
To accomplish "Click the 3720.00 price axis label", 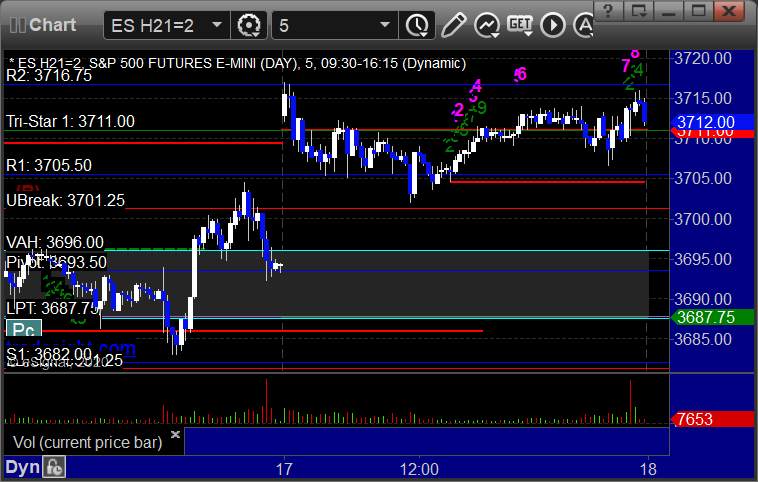I will click(x=703, y=58).
